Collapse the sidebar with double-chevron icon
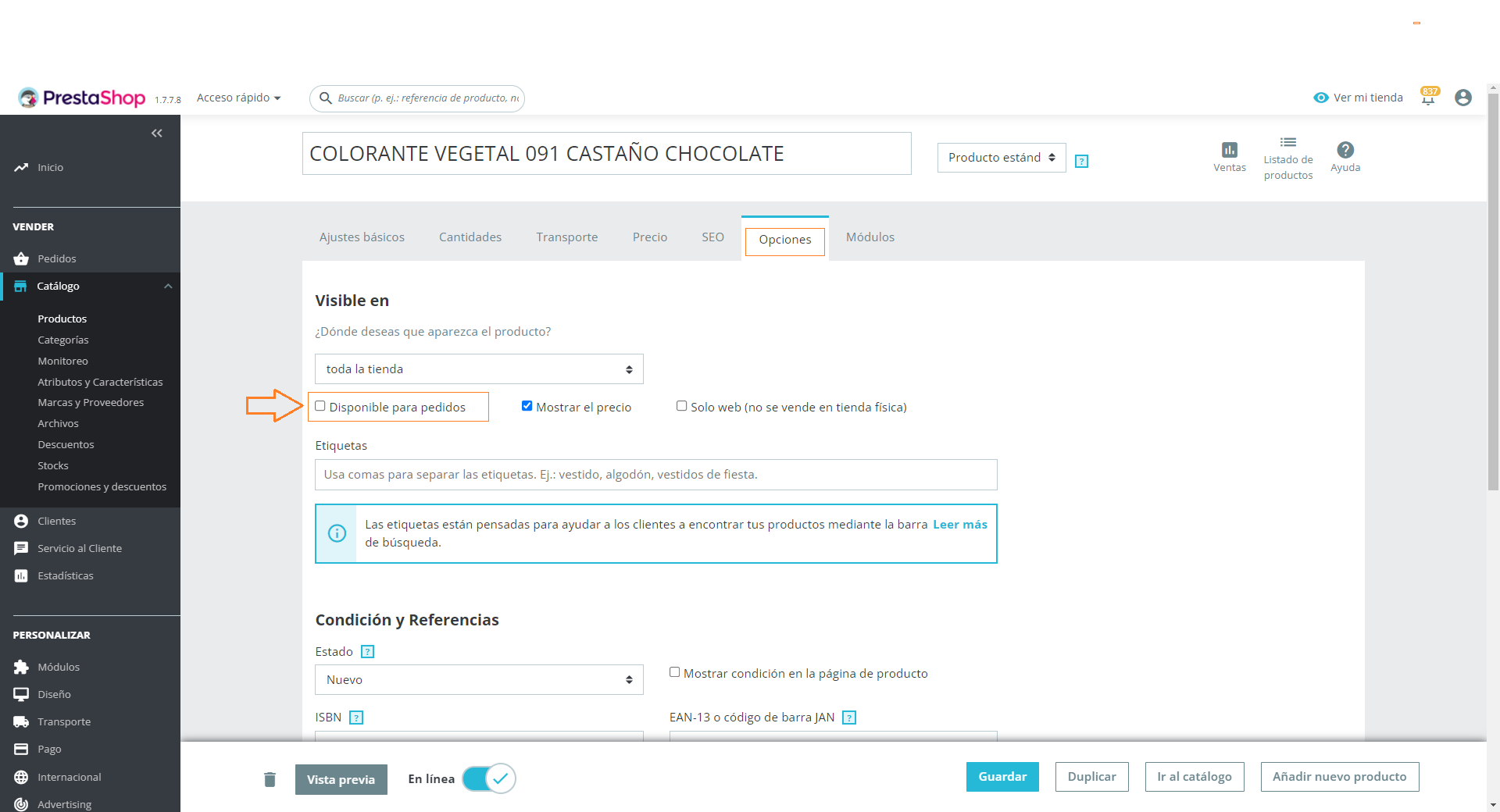 (156, 134)
